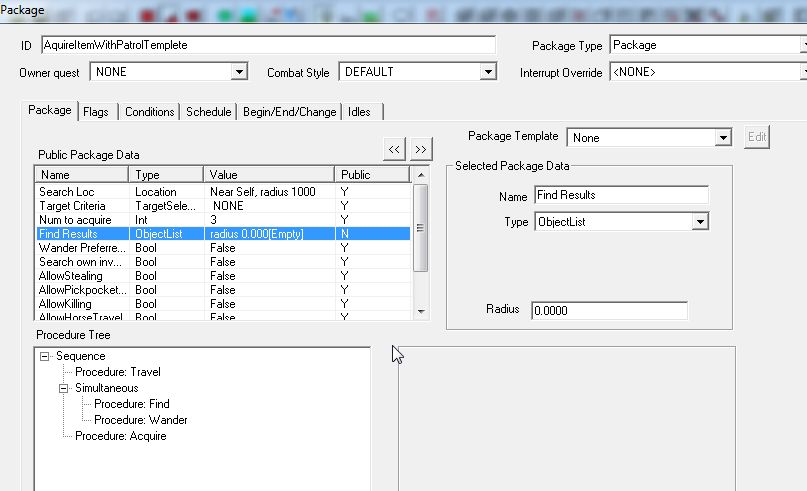The image size is (807, 491).
Task: Switch to the Flags tab
Action: (x=96, y=112)
